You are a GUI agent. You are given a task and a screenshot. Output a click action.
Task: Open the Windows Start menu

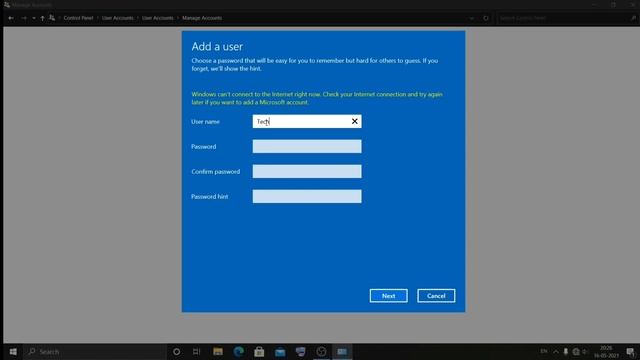click(13, 351)
